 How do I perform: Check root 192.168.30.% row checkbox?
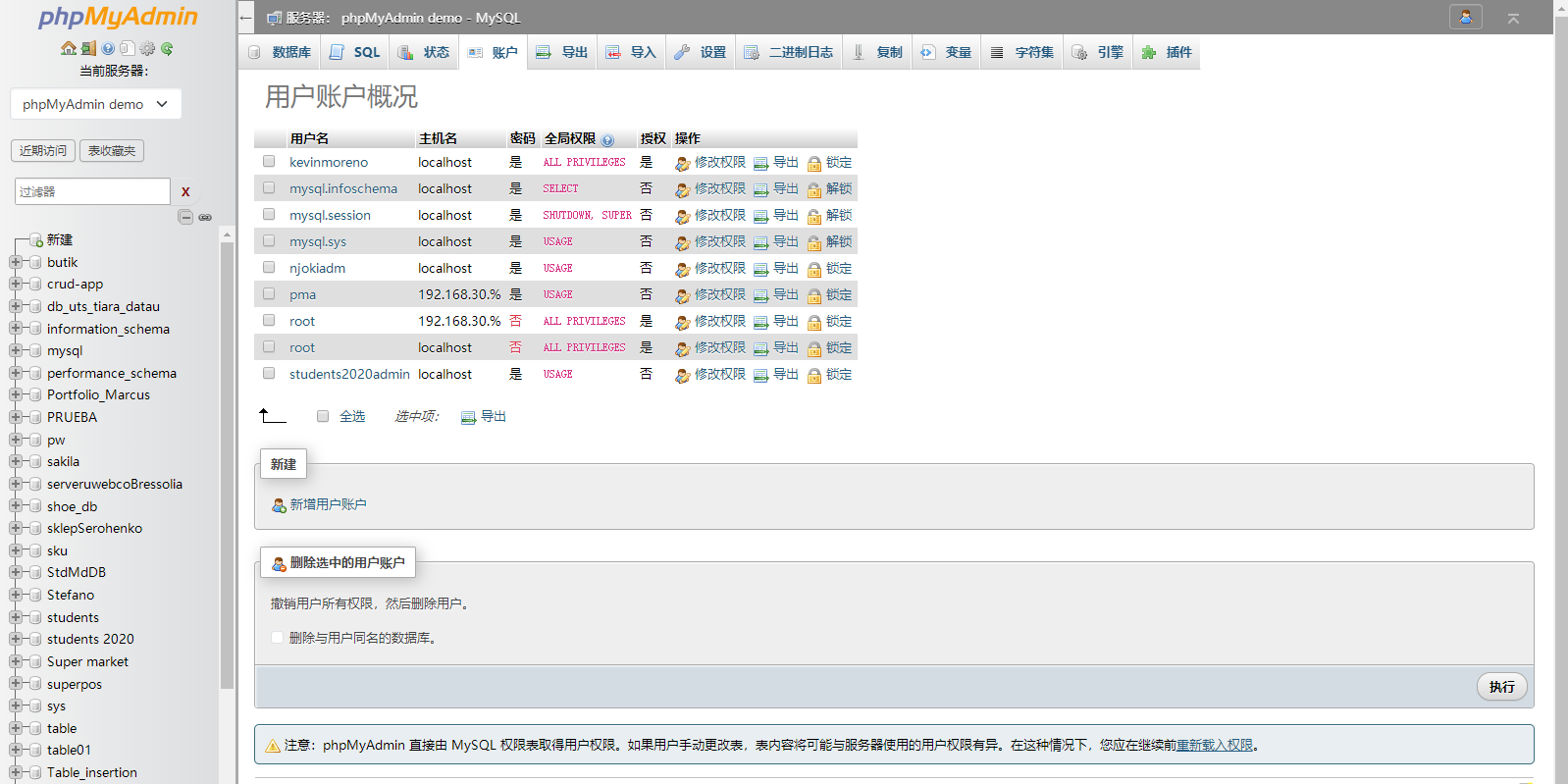pyautogui.click(x=269, y=320)
